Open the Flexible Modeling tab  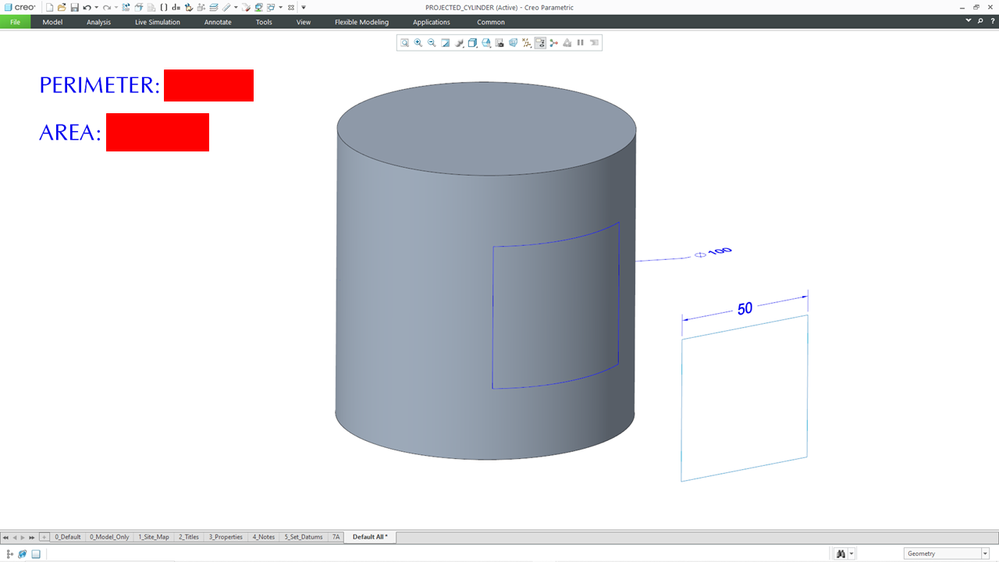[x=361, y=22]
